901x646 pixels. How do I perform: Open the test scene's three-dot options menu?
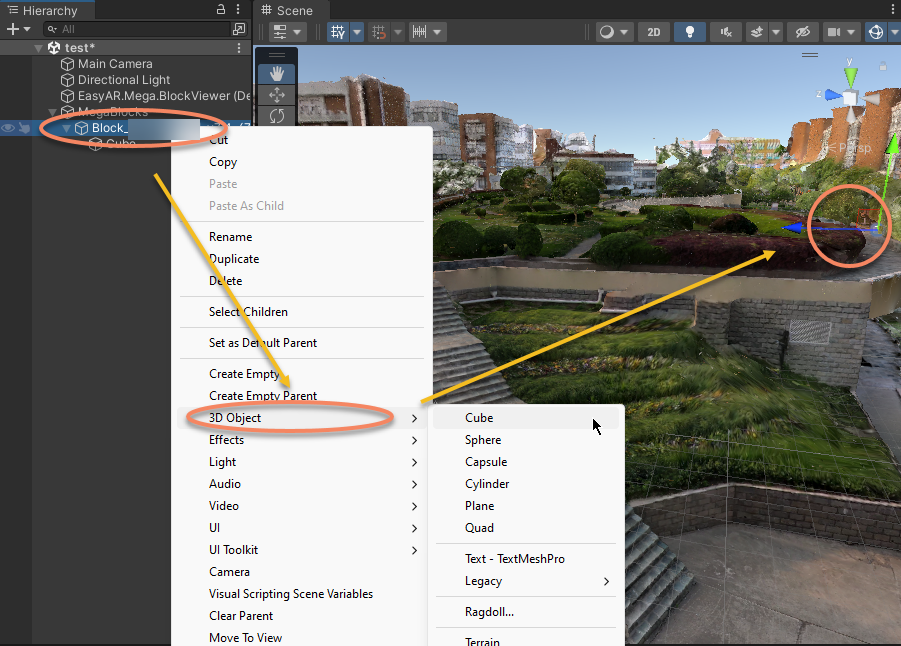[x=238, y=48]
